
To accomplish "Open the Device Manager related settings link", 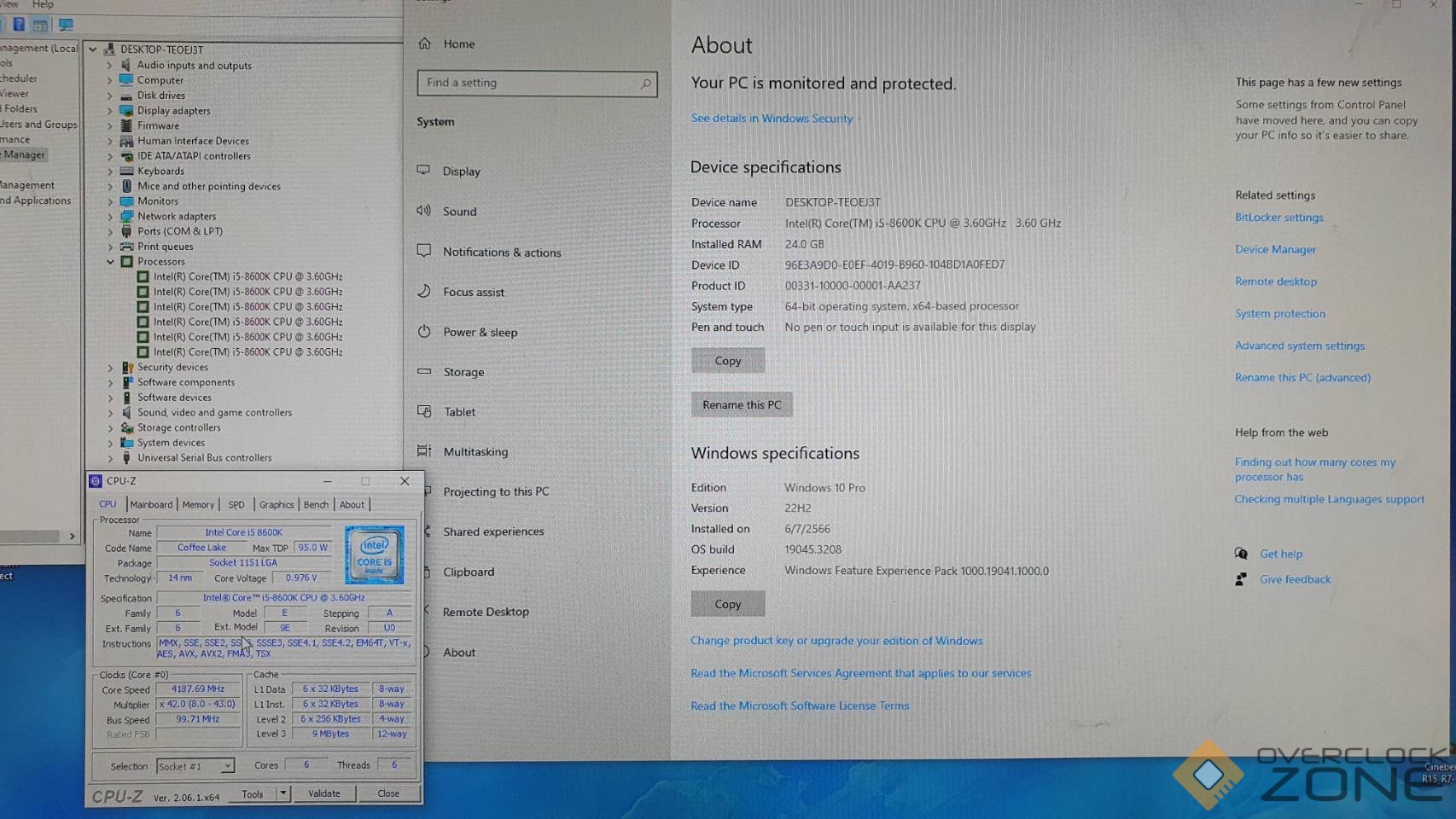I will click(1275, 249).
